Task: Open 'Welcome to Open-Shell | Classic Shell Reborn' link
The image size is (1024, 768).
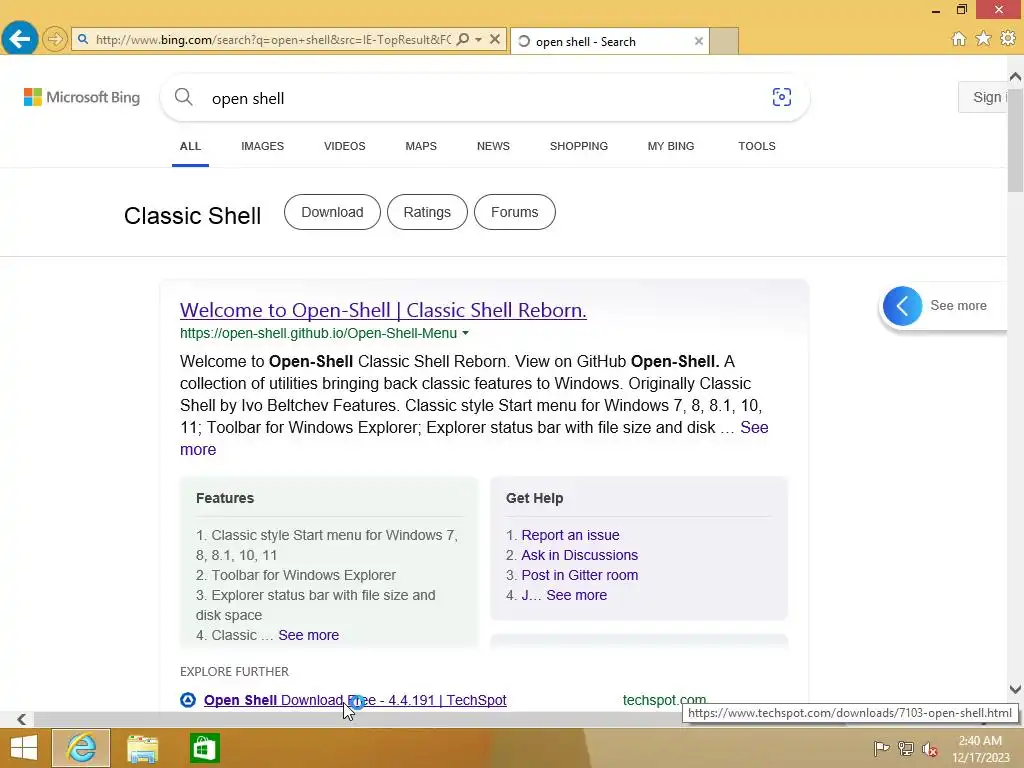Action: point(383,310)
